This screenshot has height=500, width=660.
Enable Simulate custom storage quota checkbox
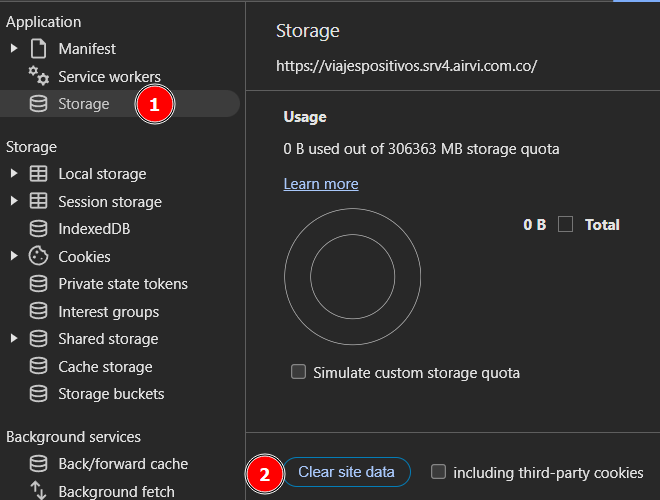coord(298,372)
